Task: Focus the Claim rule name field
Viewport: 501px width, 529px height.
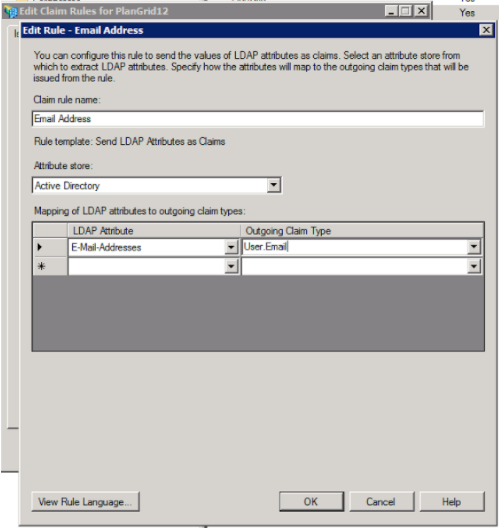Action: pos(258,119)
